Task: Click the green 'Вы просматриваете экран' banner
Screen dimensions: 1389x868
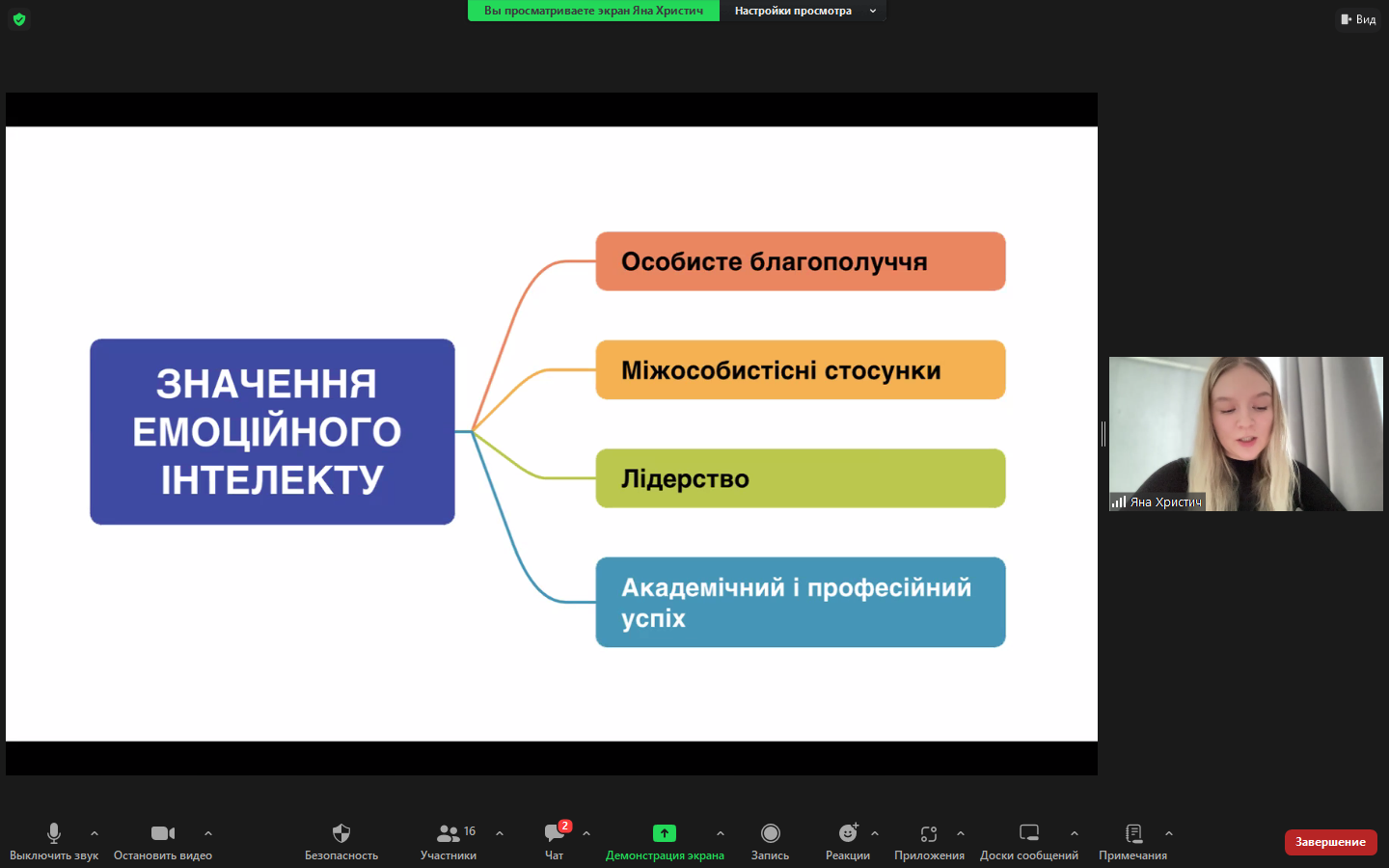Action: (x=593, y=11)
